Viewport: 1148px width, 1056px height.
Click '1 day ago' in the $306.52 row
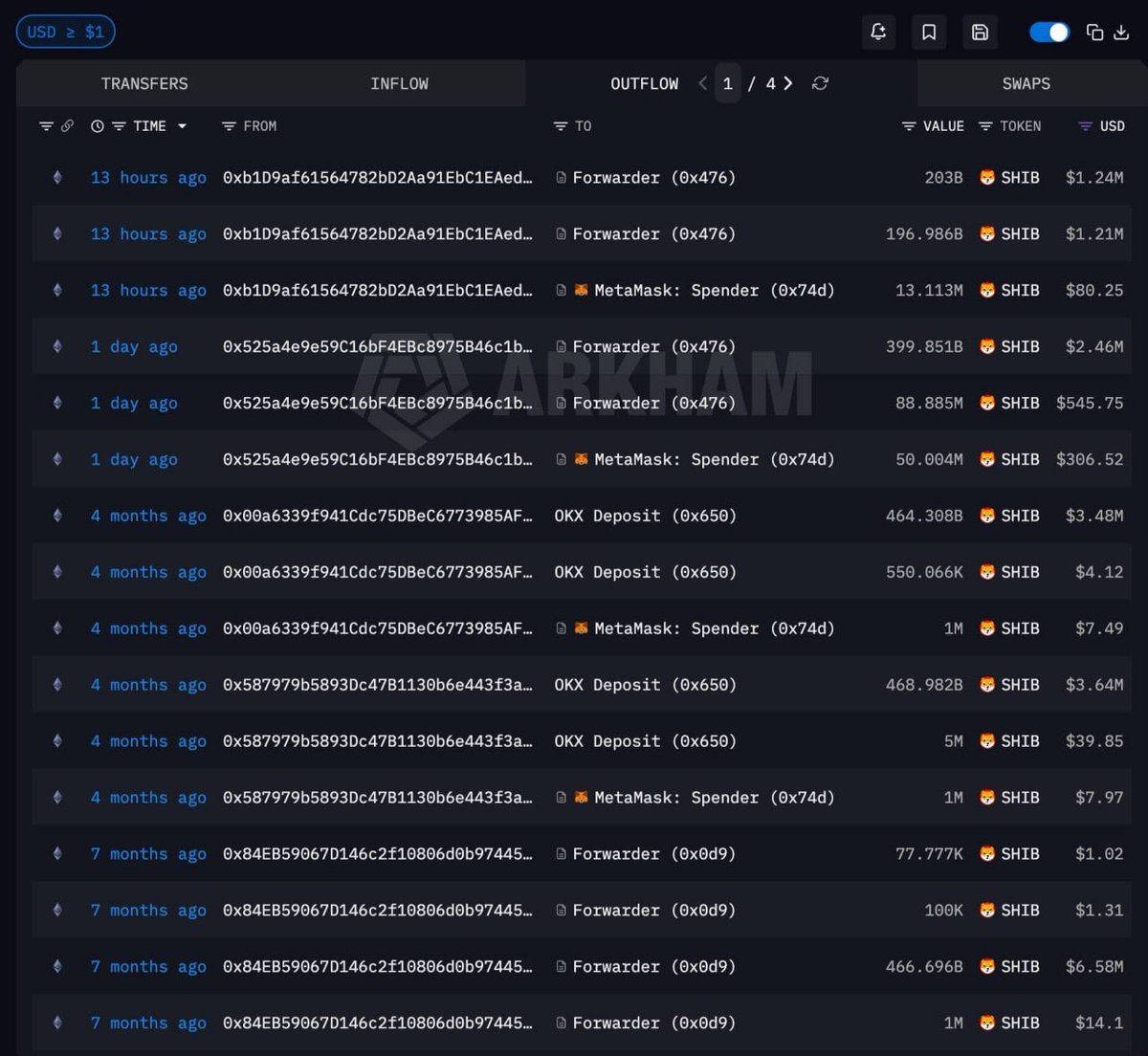(x=134, y=460)
